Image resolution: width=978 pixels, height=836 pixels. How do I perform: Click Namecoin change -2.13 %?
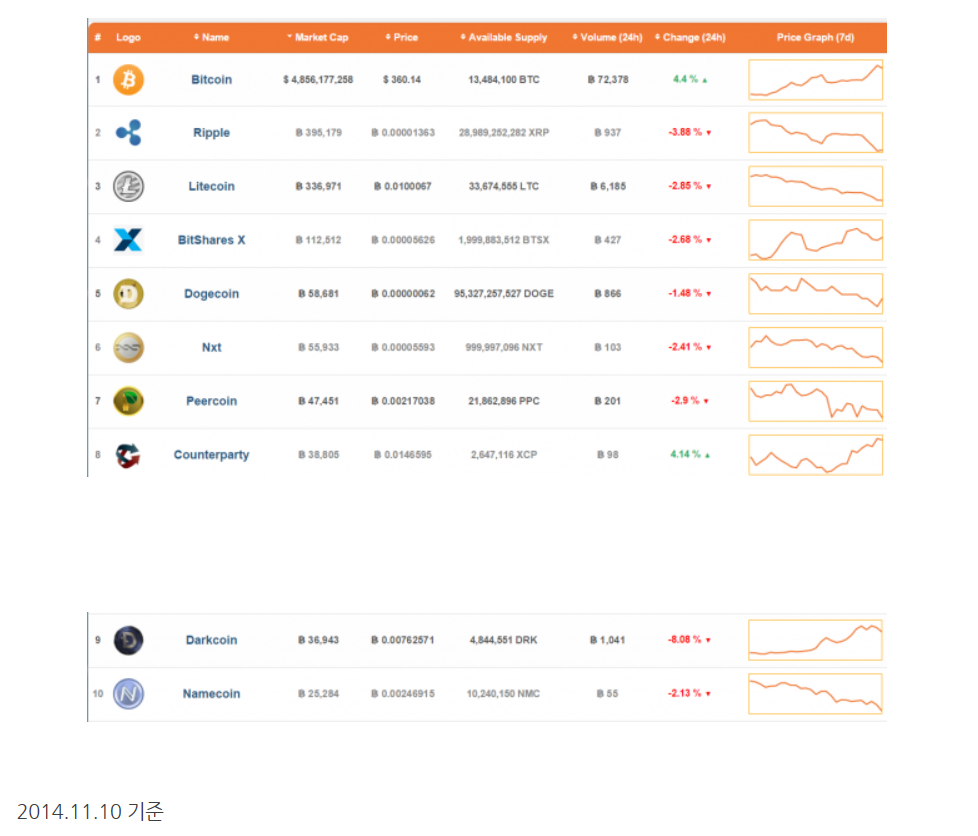point(690,693)
